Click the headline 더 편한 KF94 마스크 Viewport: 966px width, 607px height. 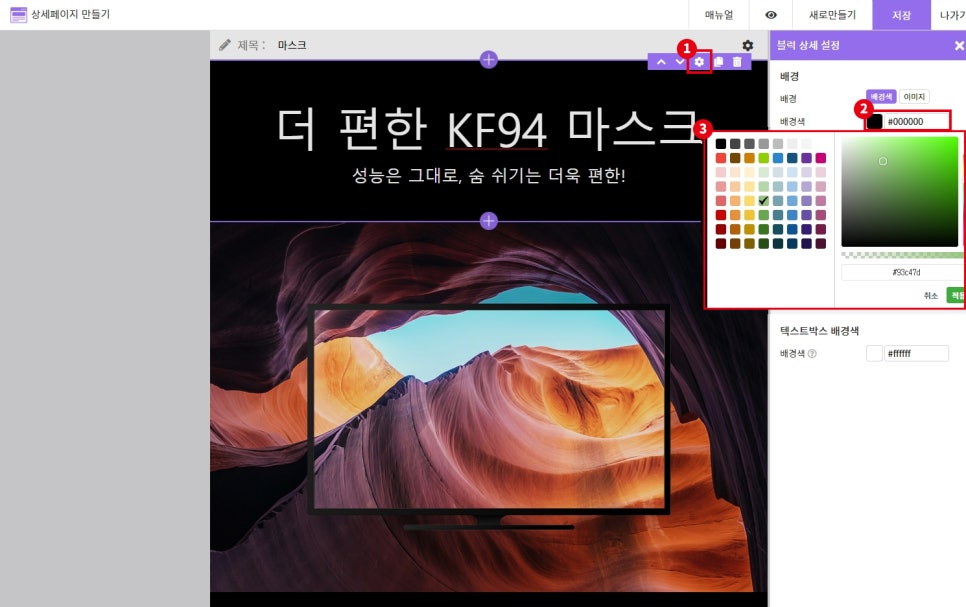click(x=487, y=129)
